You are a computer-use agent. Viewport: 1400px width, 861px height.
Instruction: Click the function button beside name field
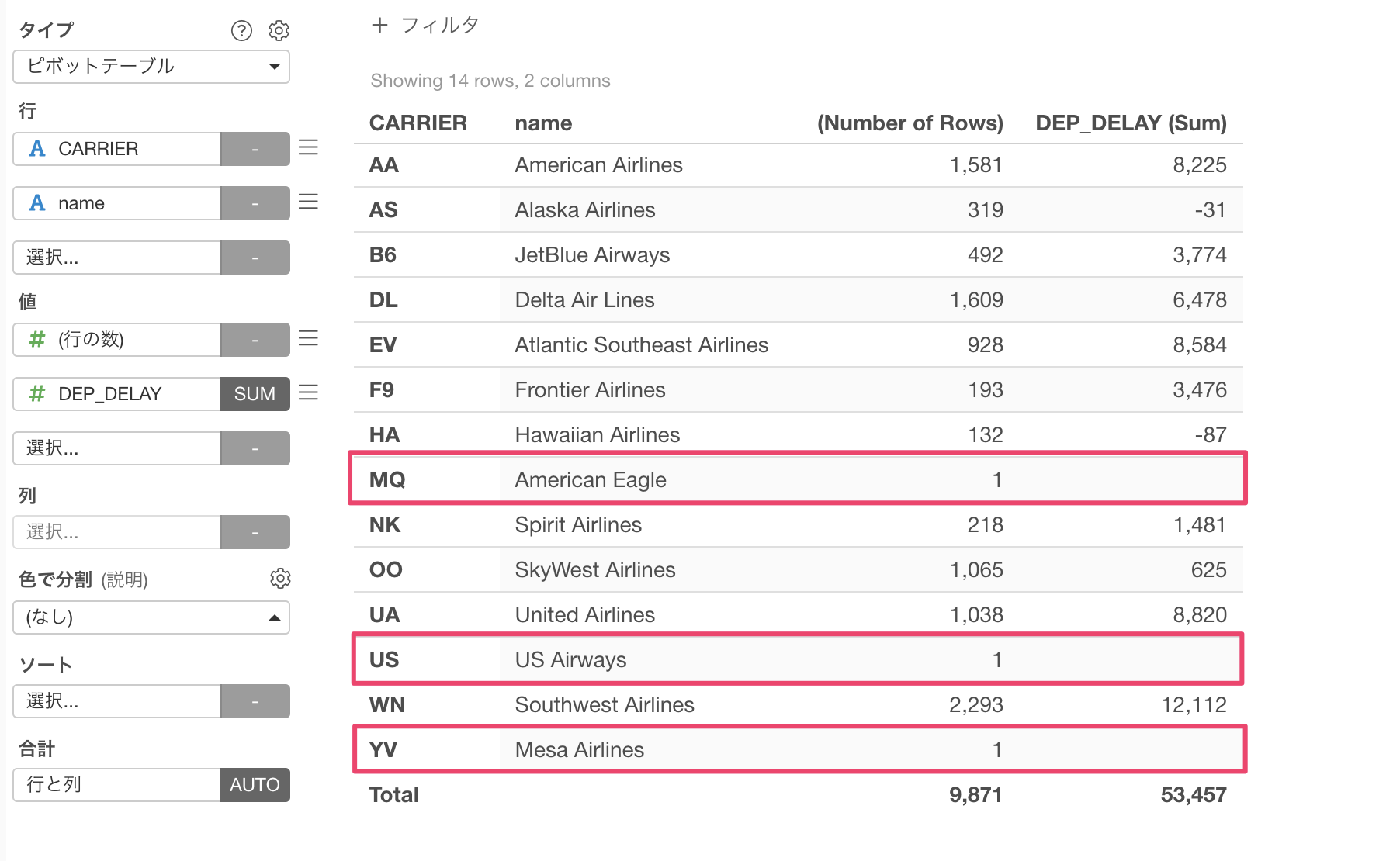(x=255, y=203)
